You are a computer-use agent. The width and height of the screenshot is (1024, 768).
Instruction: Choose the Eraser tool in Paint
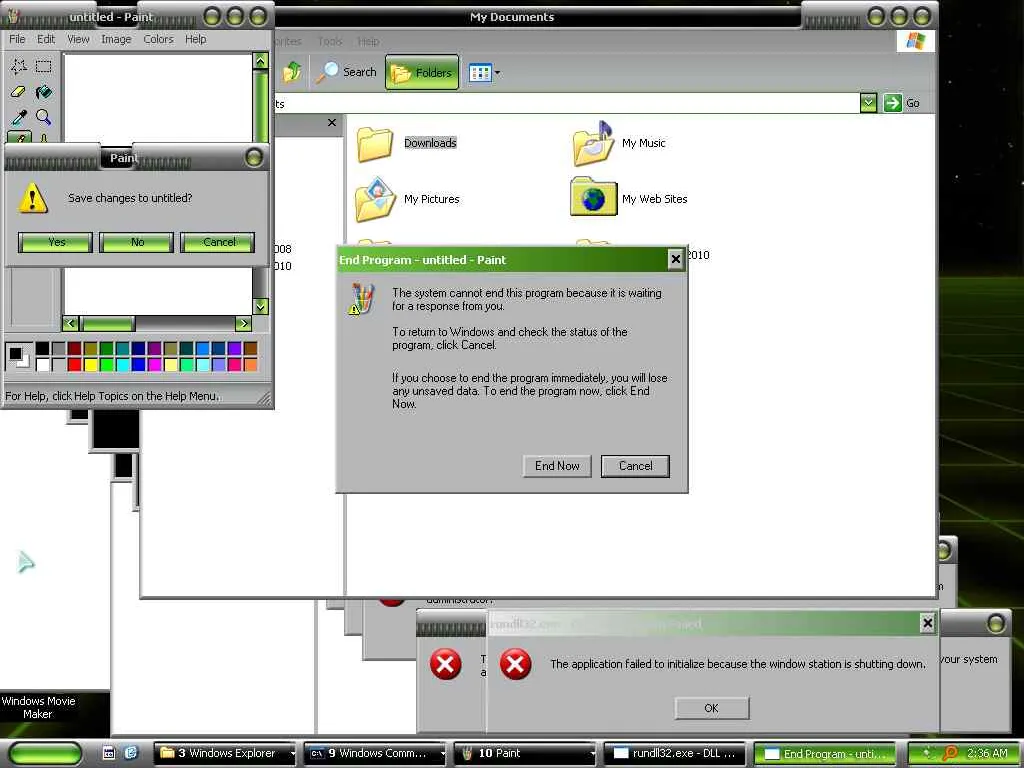(x=19, y=91)
